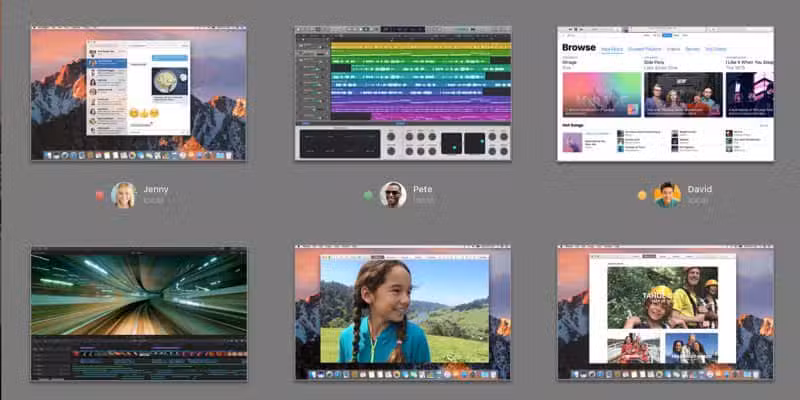The height and width of the screenshot is (400, 800).
Task: Click the colorful album banner on David's screen
Action: click(601, 94)
